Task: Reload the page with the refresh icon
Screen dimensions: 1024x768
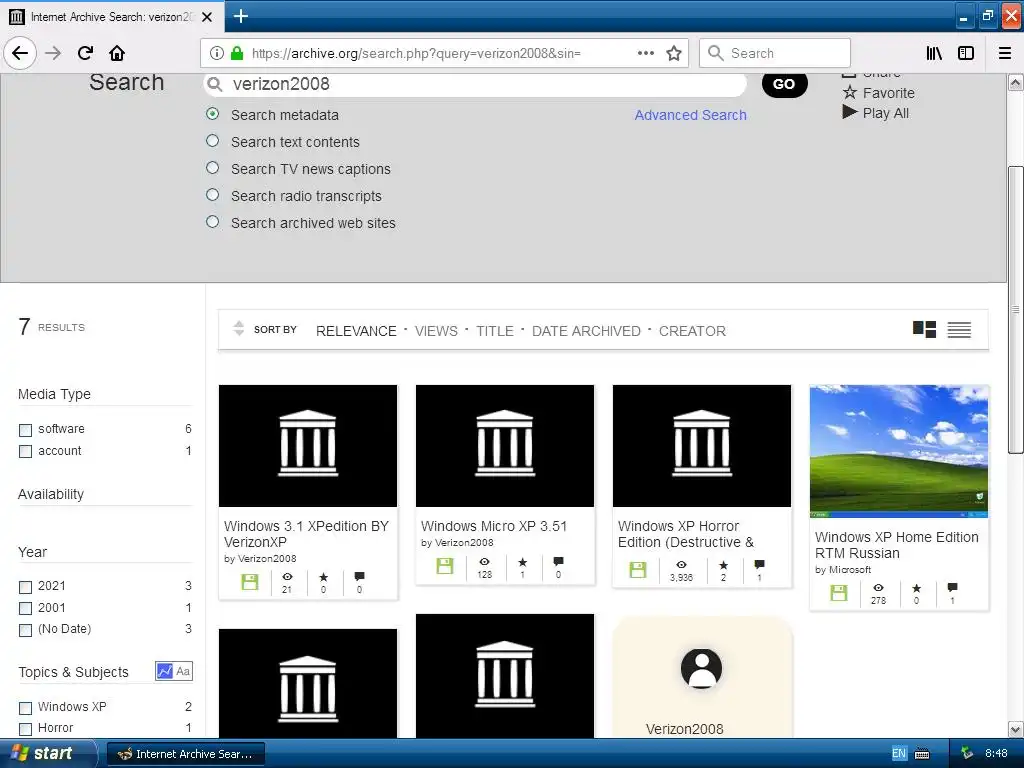Action: pyautogui.click(x=85, y=53)
